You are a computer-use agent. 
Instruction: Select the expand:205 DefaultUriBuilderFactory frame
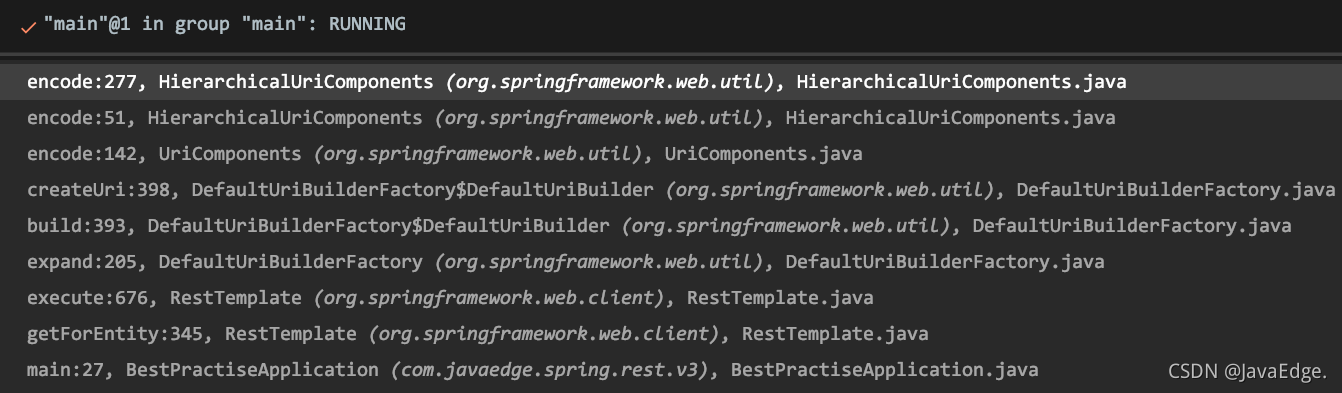[x=671, y=262]
